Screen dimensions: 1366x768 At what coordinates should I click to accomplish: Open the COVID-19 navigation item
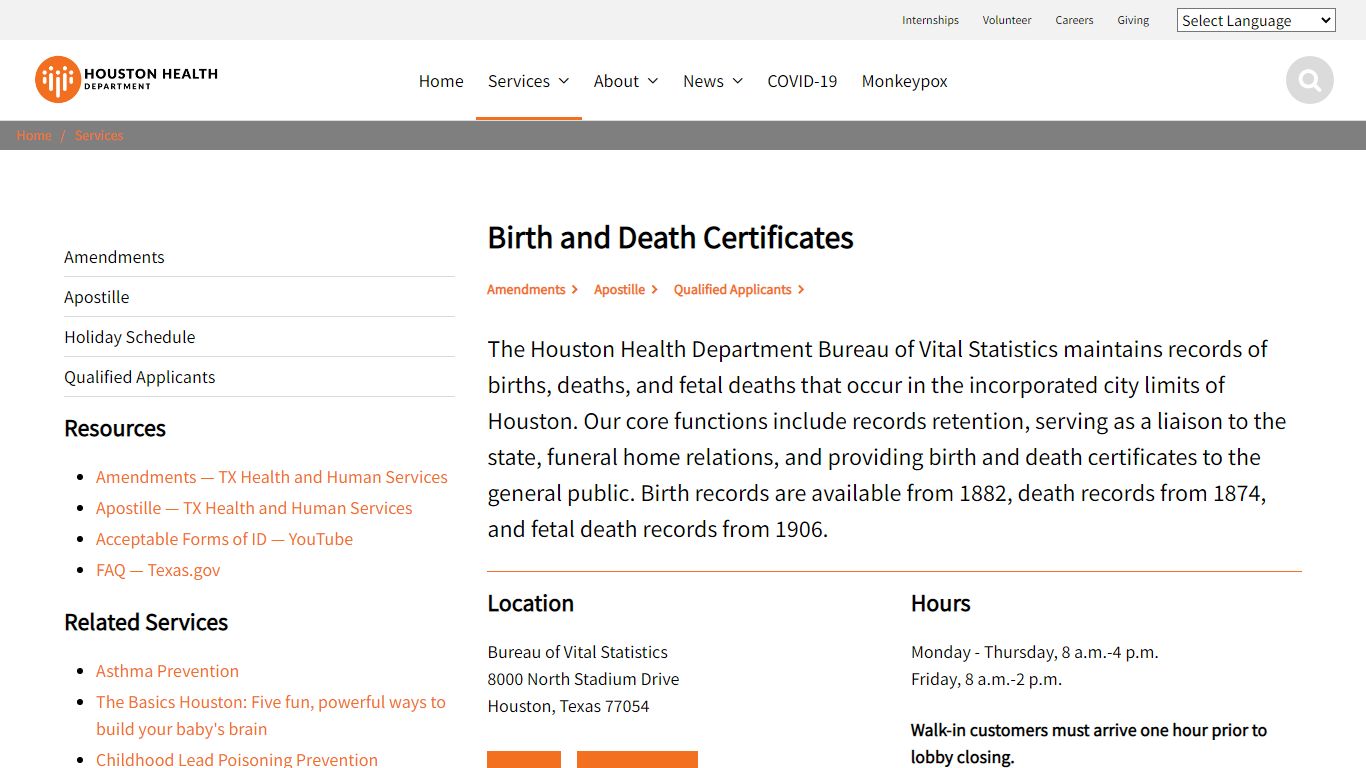tap(802, 81)
